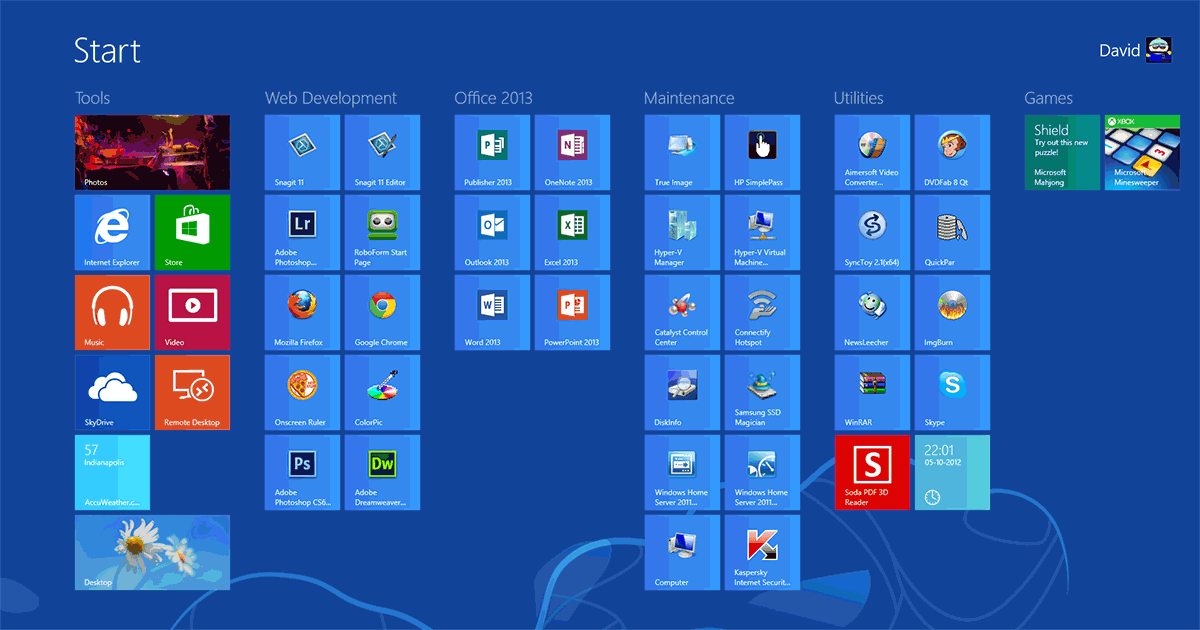
Task: Launch DVDFab 8 Qt tile
Action: point(952,152)
